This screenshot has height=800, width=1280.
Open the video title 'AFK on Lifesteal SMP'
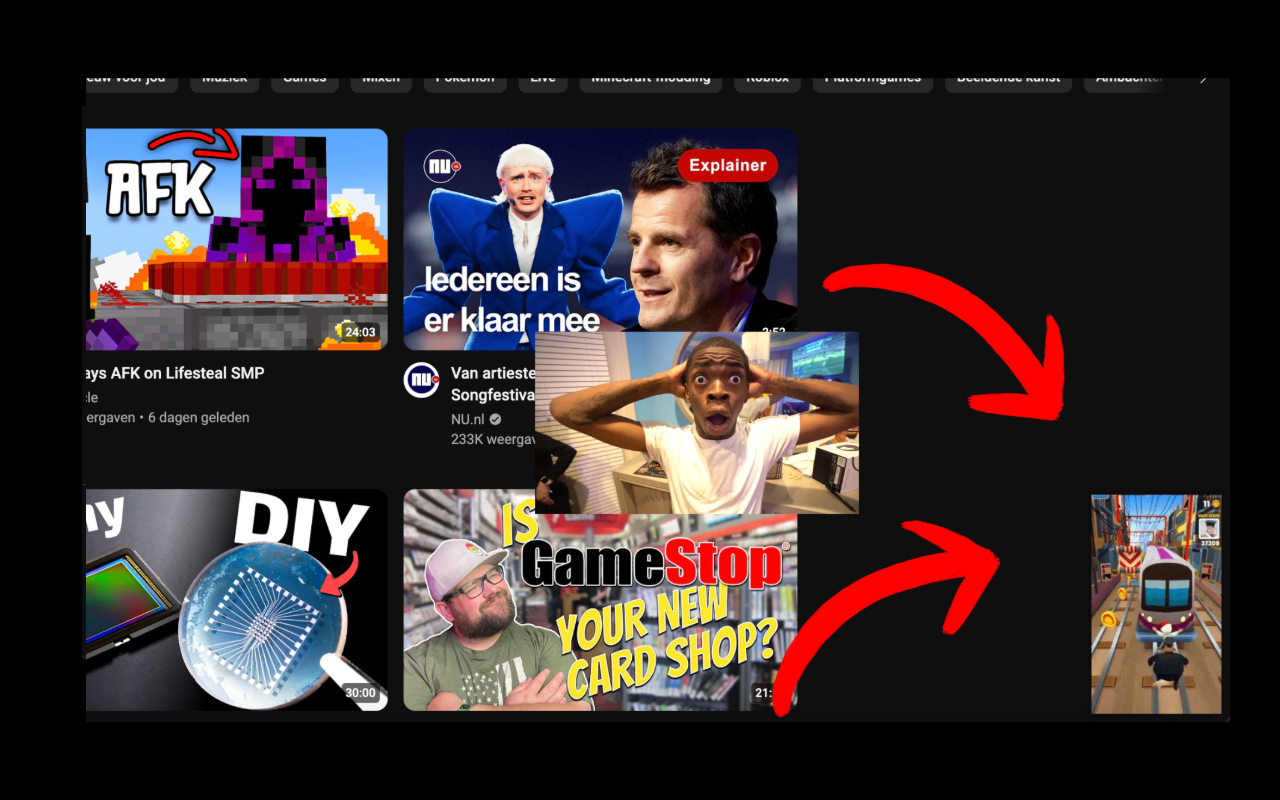pyautogui.click(x=175, y=373)
